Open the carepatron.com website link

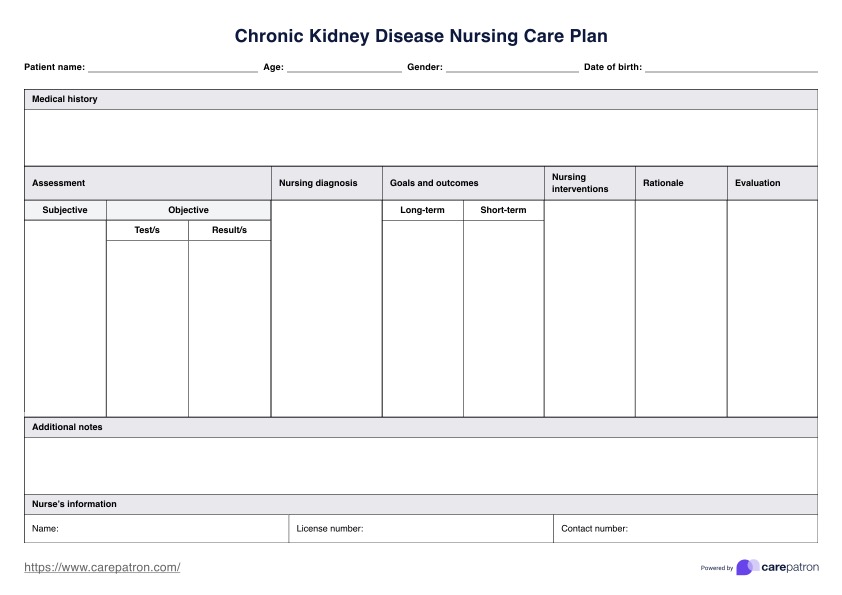pyautogui.click(x=102, y=567)
